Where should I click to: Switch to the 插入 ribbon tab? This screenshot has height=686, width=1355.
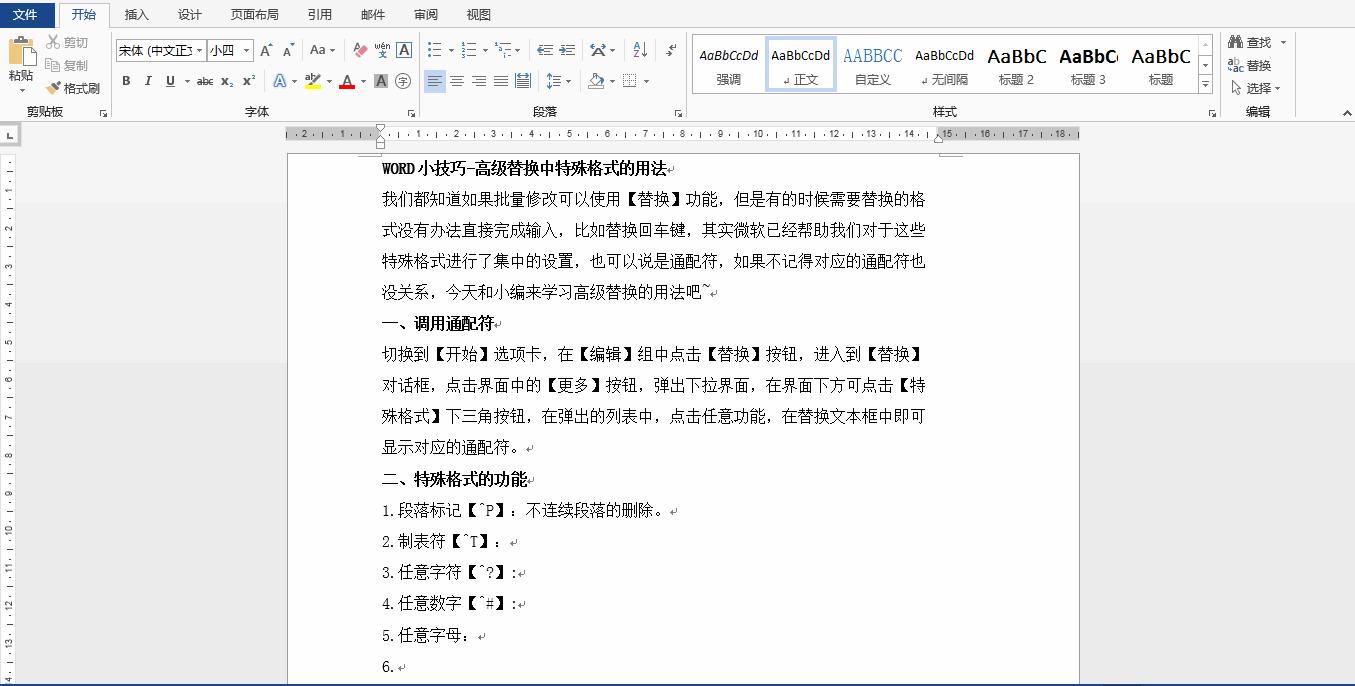(136, 14)
